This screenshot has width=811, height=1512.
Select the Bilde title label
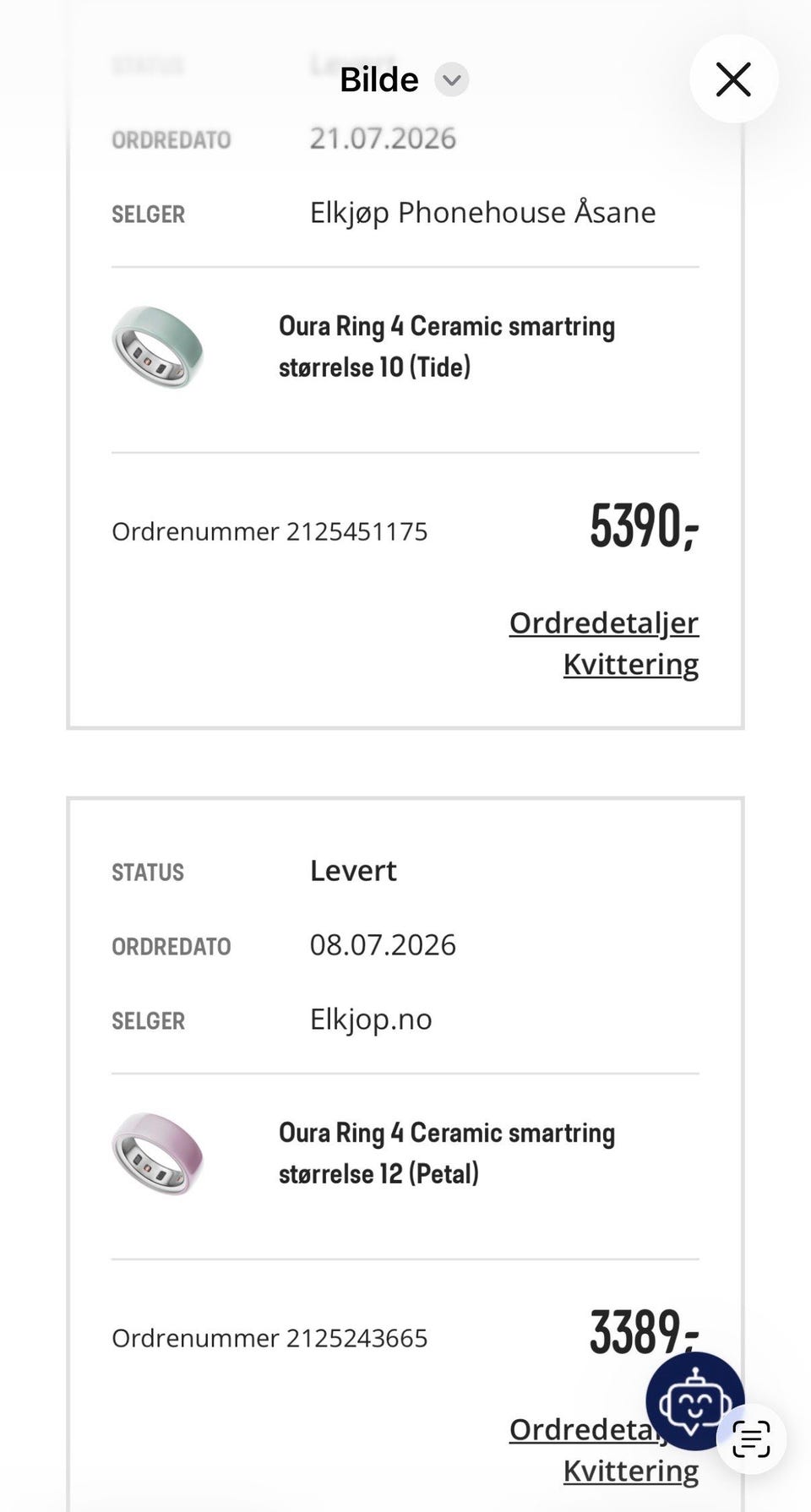pos(379,80)
